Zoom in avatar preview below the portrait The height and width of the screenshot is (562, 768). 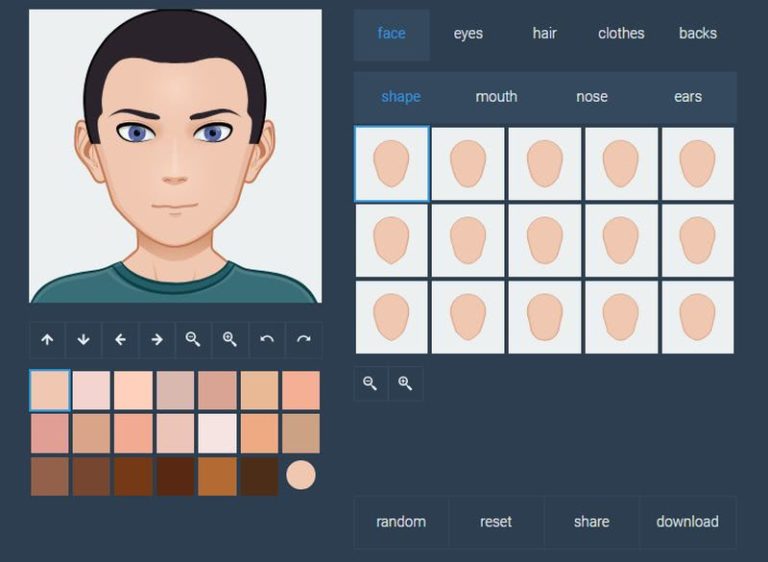(230, 340)
